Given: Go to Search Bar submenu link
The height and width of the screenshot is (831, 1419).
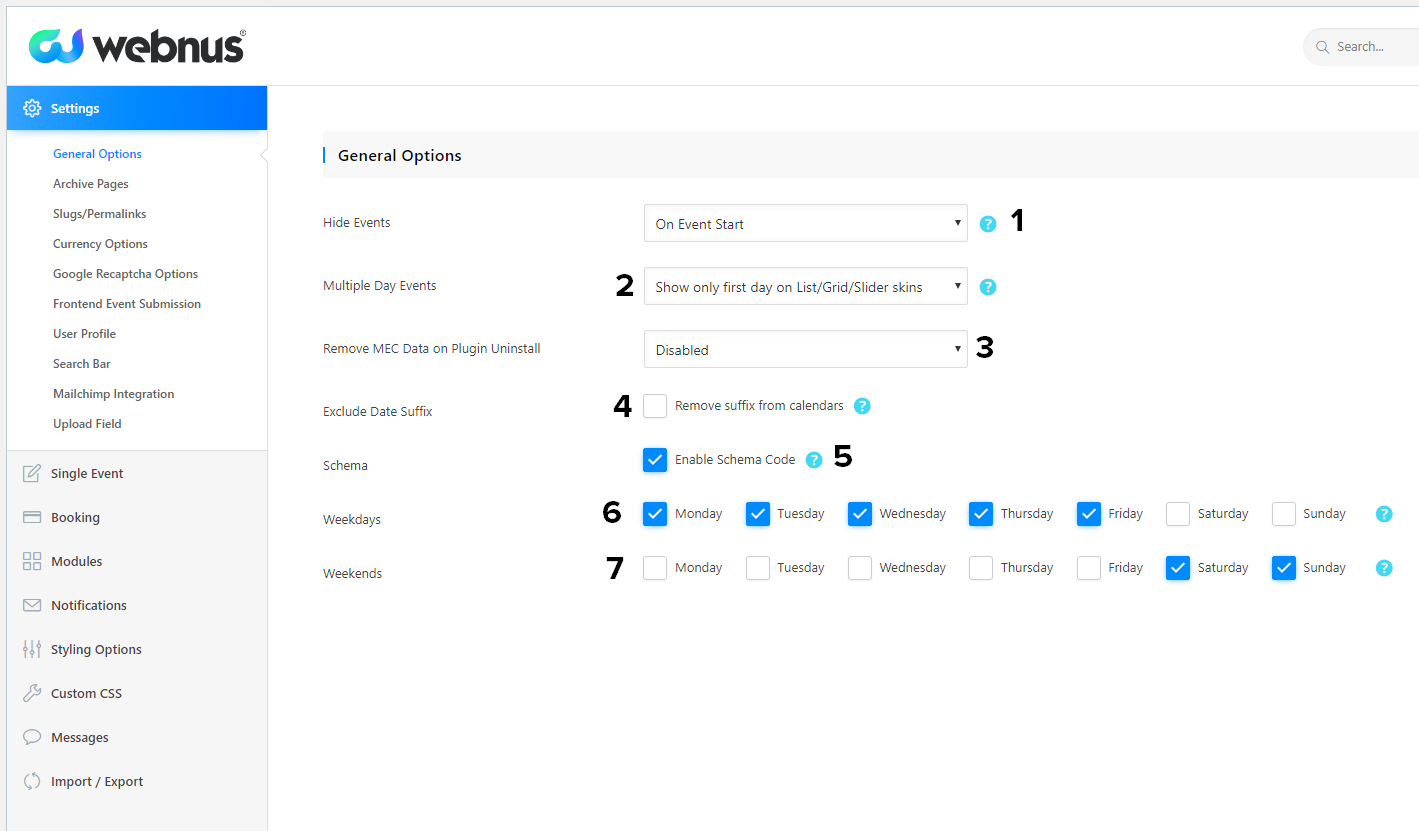Looking at the screenshot, I should coord(82,364).
